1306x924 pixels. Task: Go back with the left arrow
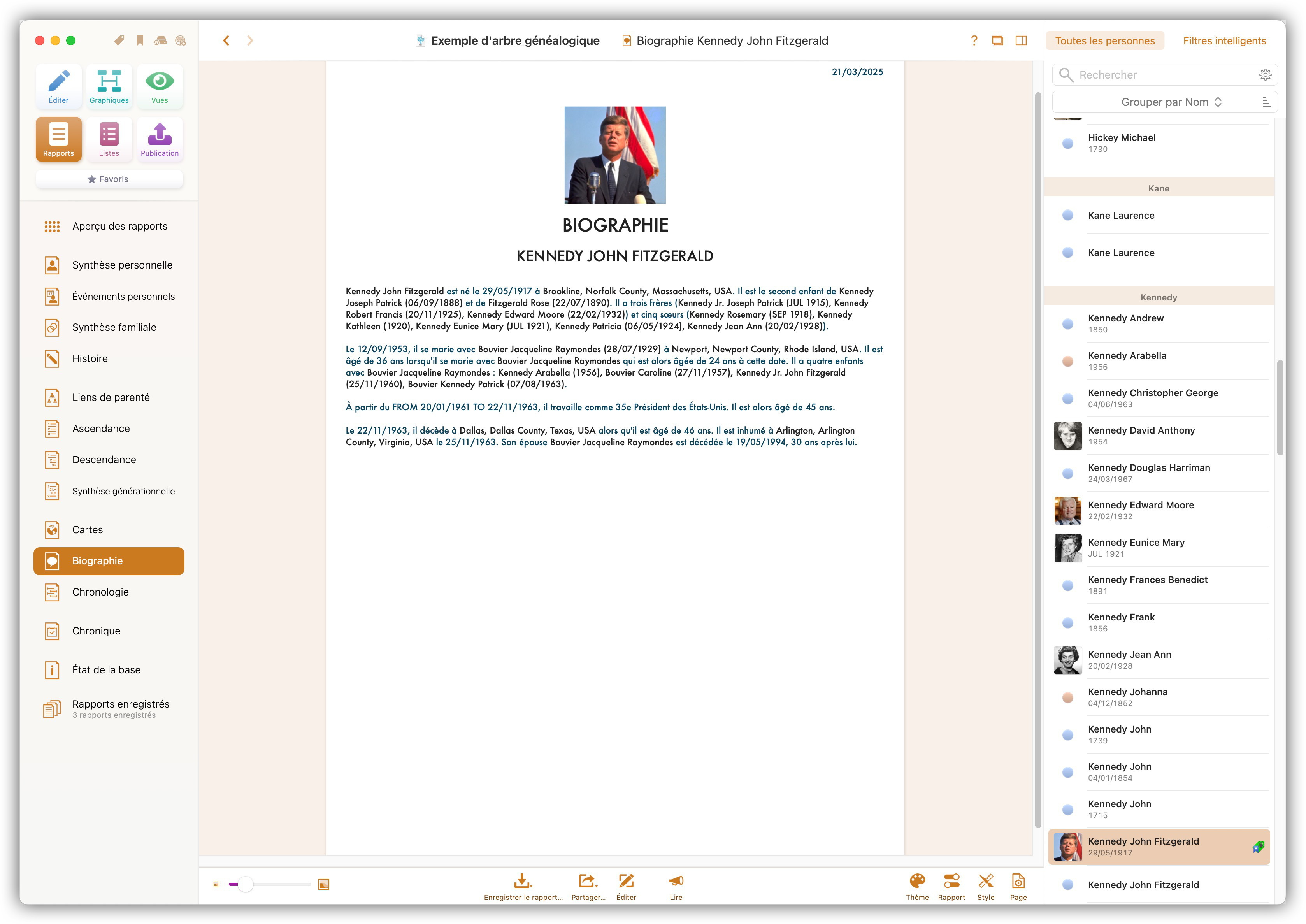coord(226,40)
